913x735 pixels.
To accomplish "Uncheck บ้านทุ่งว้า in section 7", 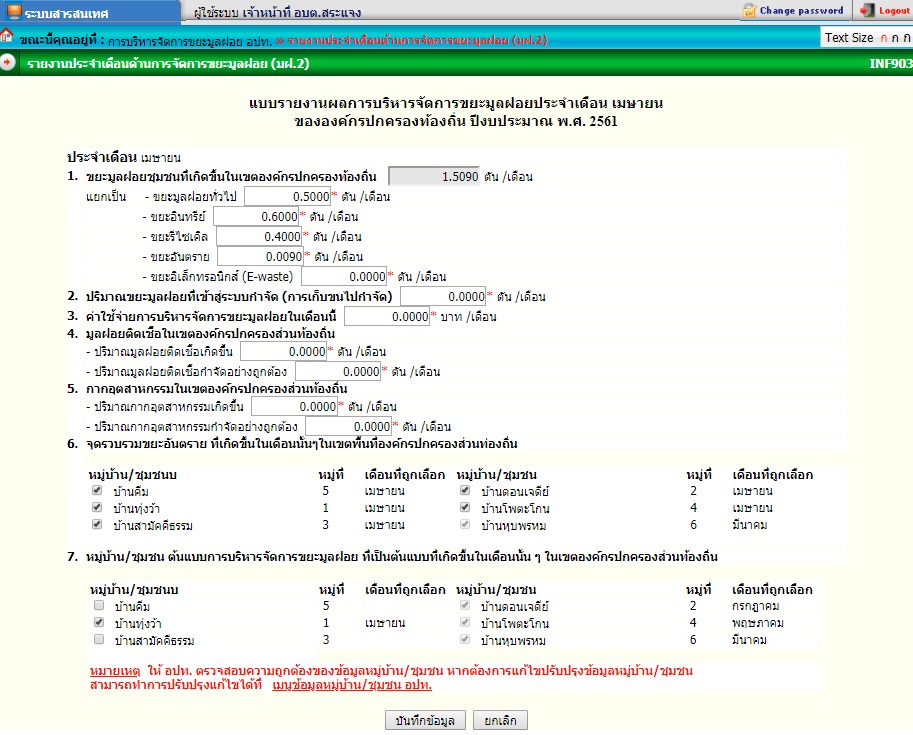I will tap(99, 622).
